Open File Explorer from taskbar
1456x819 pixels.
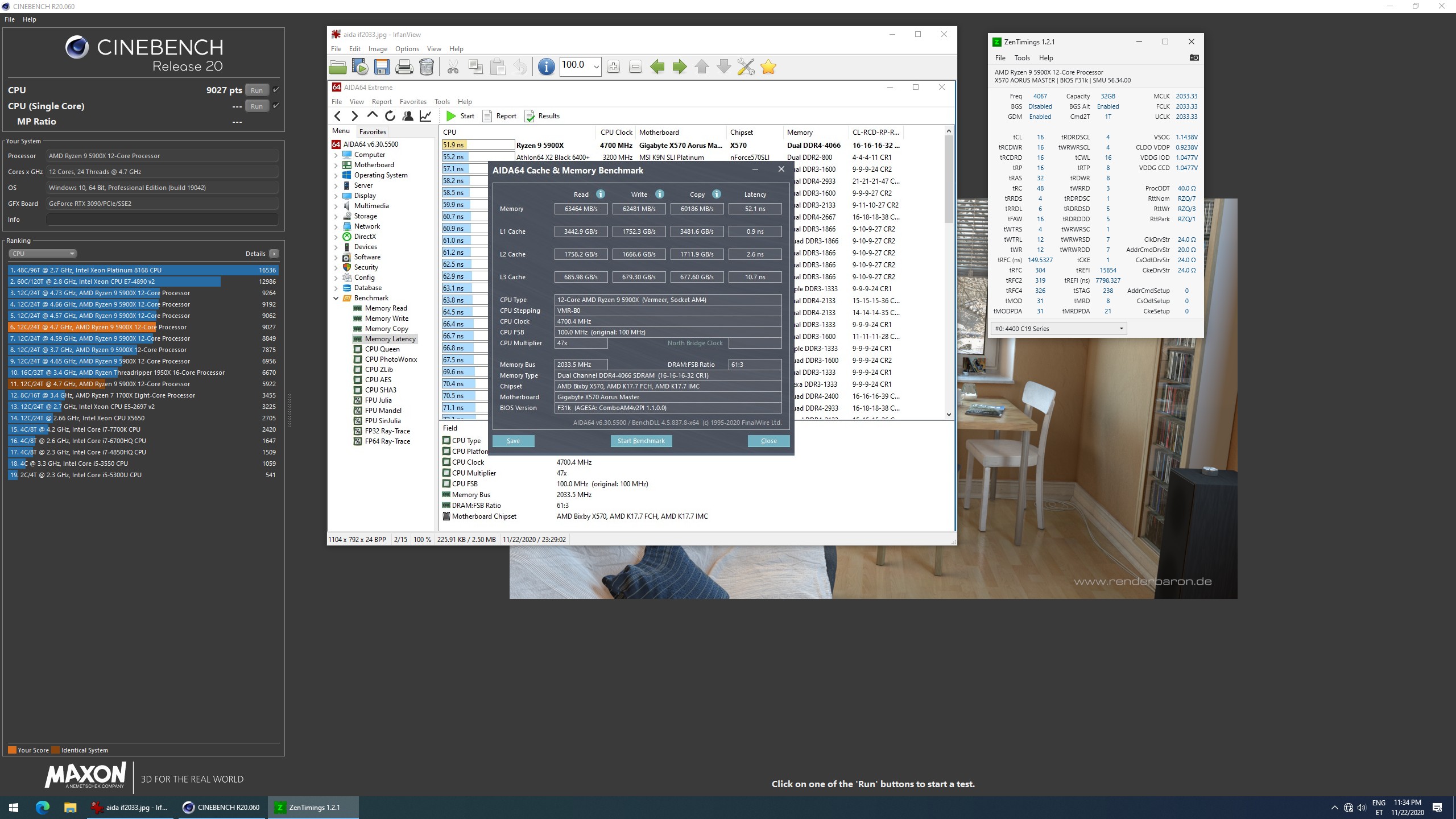point(70,807)
